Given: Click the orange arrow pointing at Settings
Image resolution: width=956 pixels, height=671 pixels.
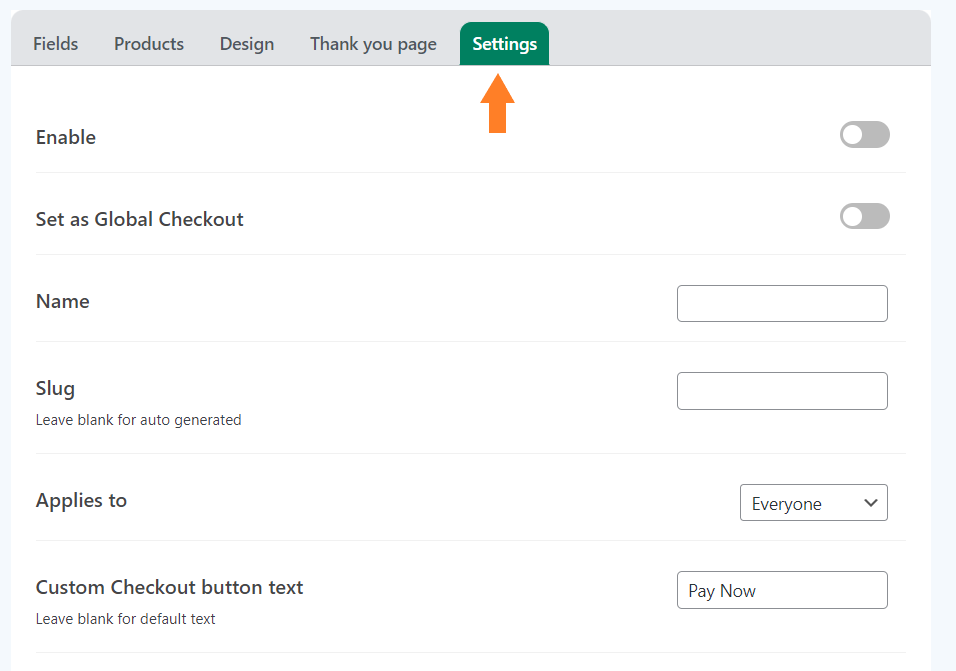Looking at the screenshot, I should point(498,103).
